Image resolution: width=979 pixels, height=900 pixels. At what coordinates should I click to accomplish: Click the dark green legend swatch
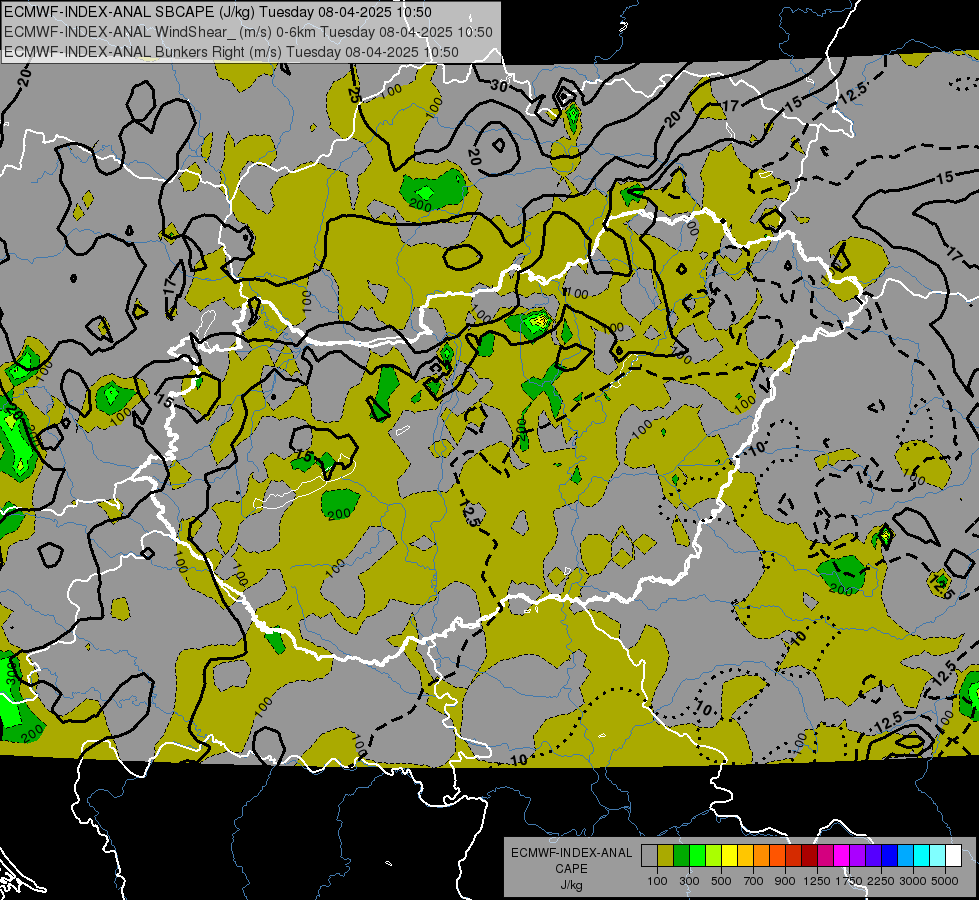pyautogui.click(x=681, y=855)
